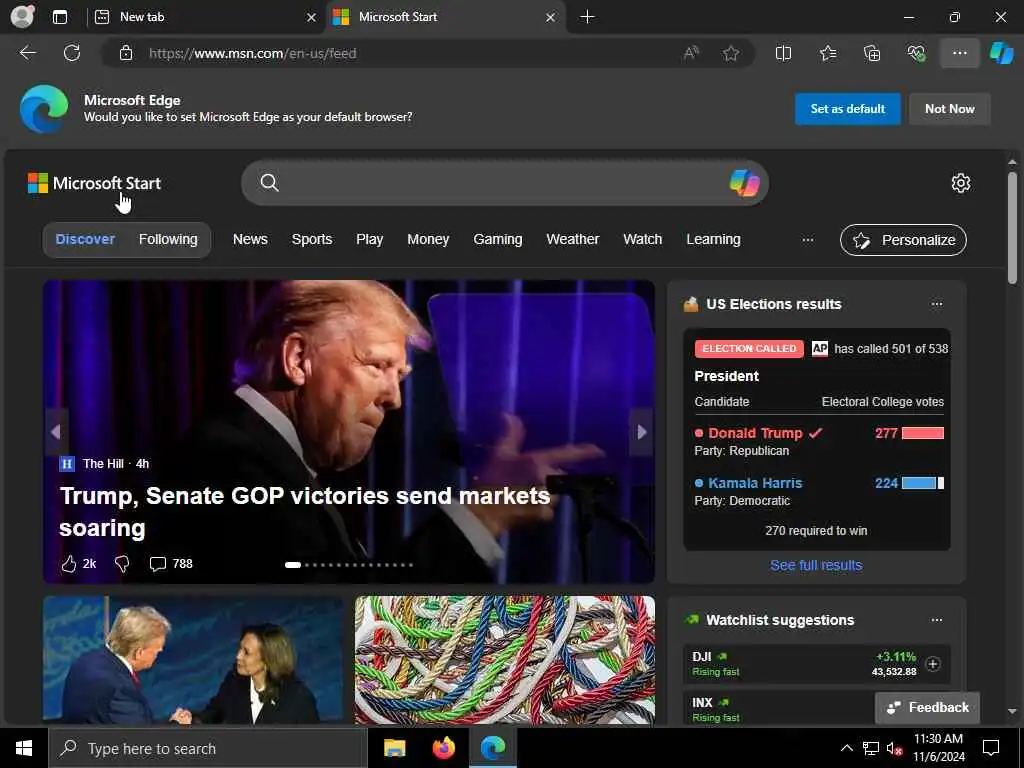Go back with the browser back arrow
This screenshot has height=768, width=1024.
click(27, 53)
